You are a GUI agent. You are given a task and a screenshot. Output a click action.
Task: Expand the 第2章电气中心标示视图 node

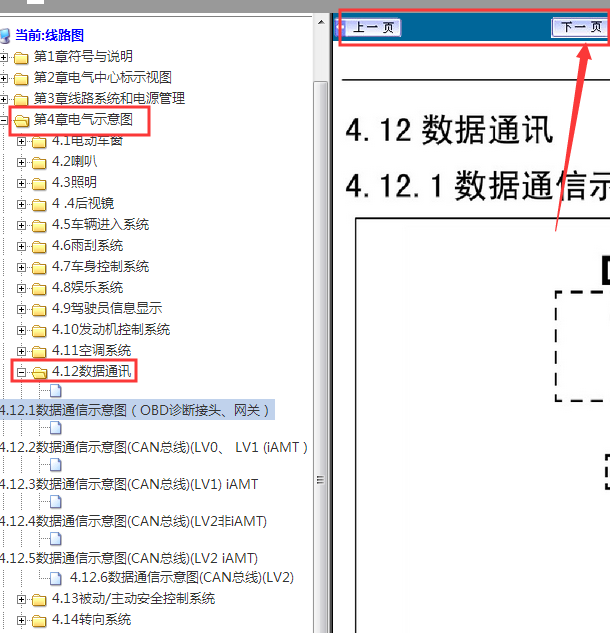click(x=3, y=78)
